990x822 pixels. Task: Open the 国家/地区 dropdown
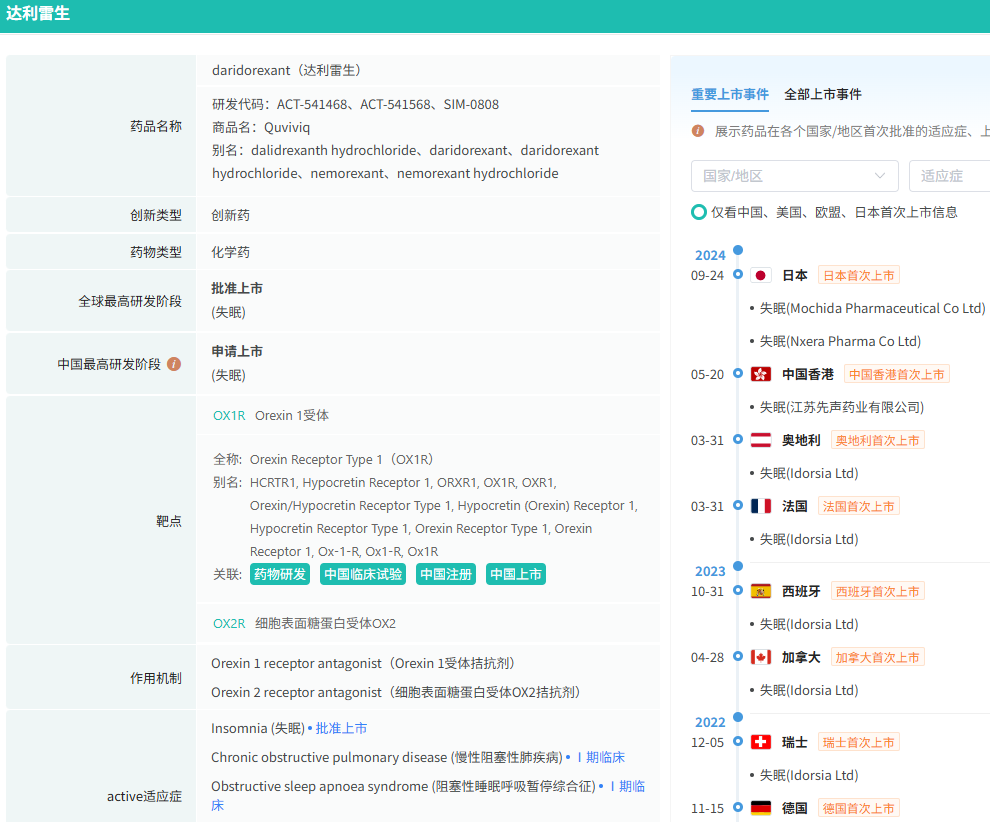(x=794, y=176)
